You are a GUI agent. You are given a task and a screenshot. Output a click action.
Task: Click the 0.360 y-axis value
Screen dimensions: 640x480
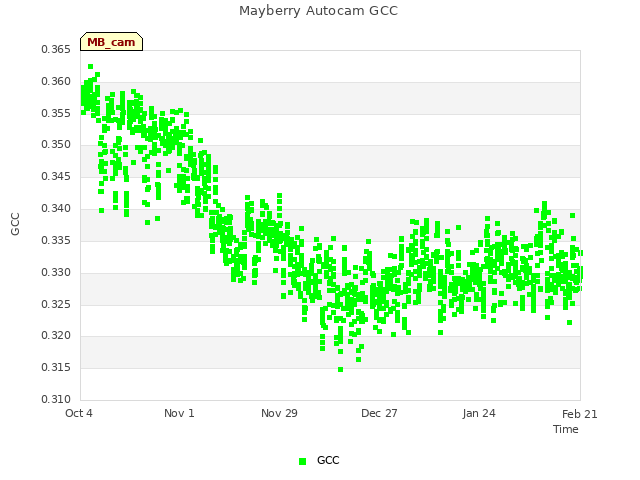click(56, 82)
